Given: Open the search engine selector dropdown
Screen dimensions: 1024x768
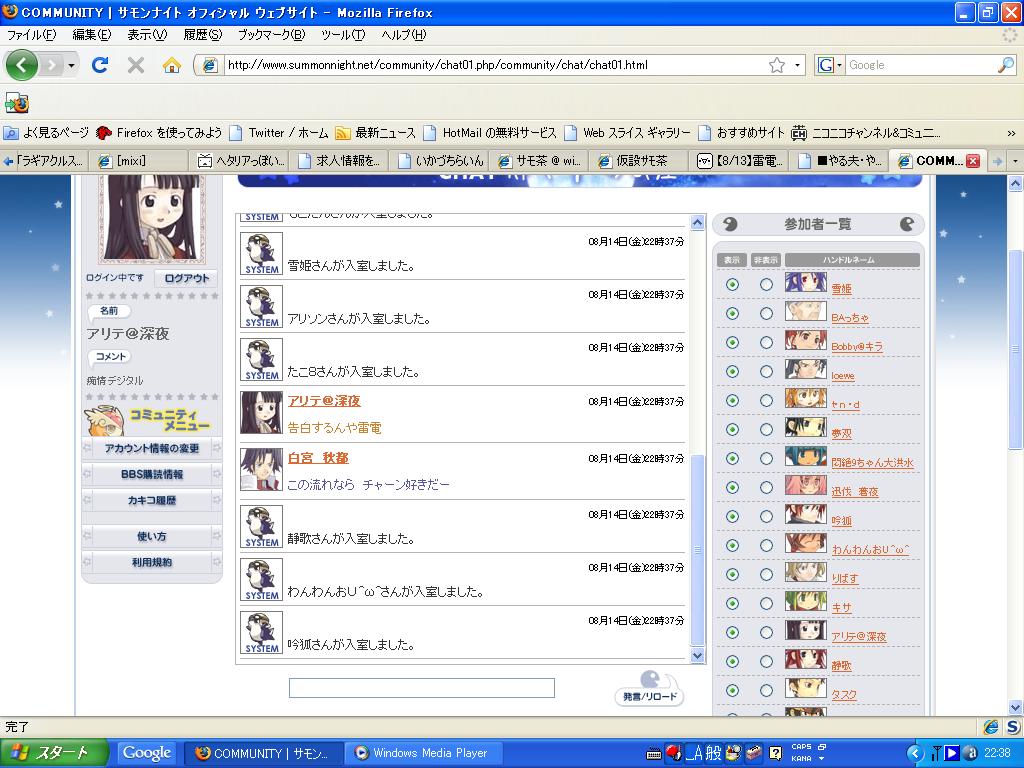Looking at the screenshot, I should (829, 65).
